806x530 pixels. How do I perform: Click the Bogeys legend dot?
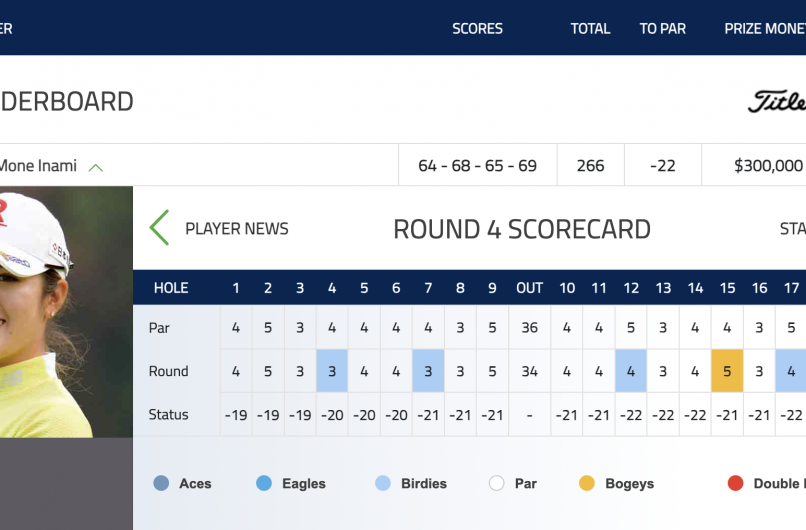[x=587, y=483]
